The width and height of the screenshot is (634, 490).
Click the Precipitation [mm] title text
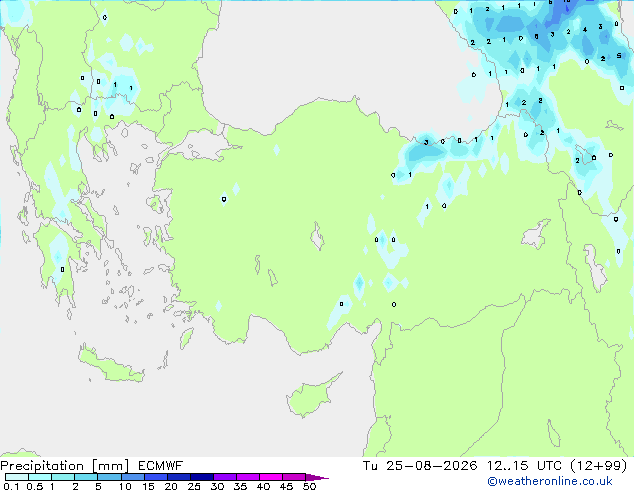point(65,466)
